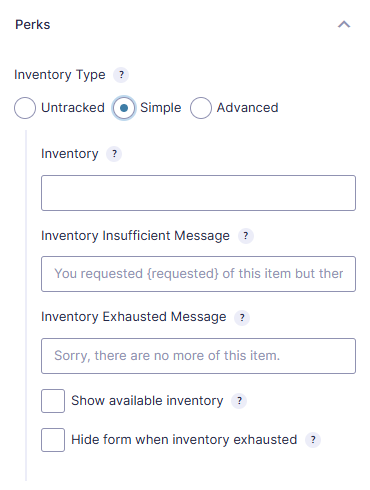Click into the Inventory Exhausted Message field
The height and width of the screenshot is (490, 370).
(198, 356)
